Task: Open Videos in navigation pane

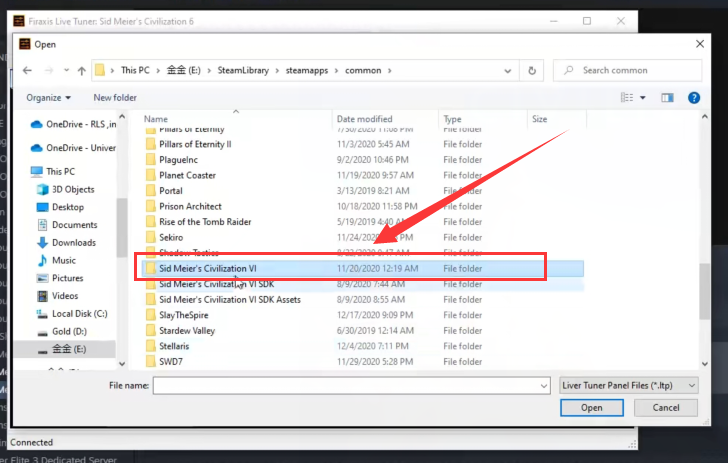Action: pos(58,296)
